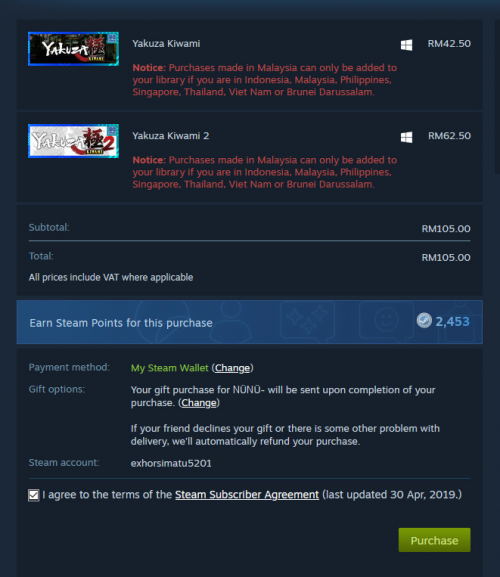Open the Yakuza Kiwami game thumbnail
This screenshot has height=577, width=500.
coord(73,49)
